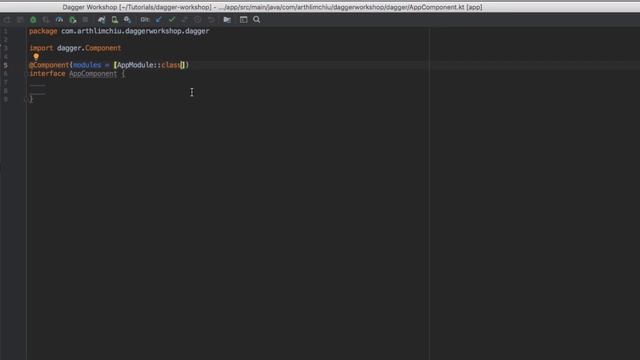Click the AppComponent.kt window title path
The width and height of the screenshot is (640, 360).
[272, 7]
